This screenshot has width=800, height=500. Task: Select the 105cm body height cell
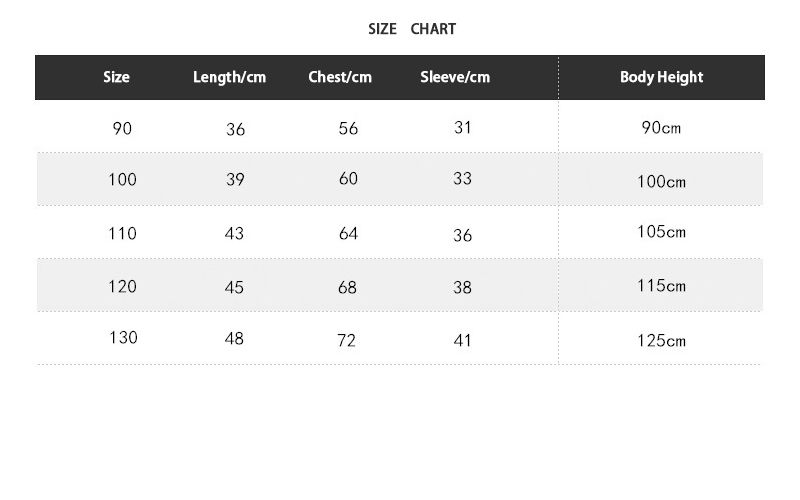pyautogui.click(x=661, y=232)
